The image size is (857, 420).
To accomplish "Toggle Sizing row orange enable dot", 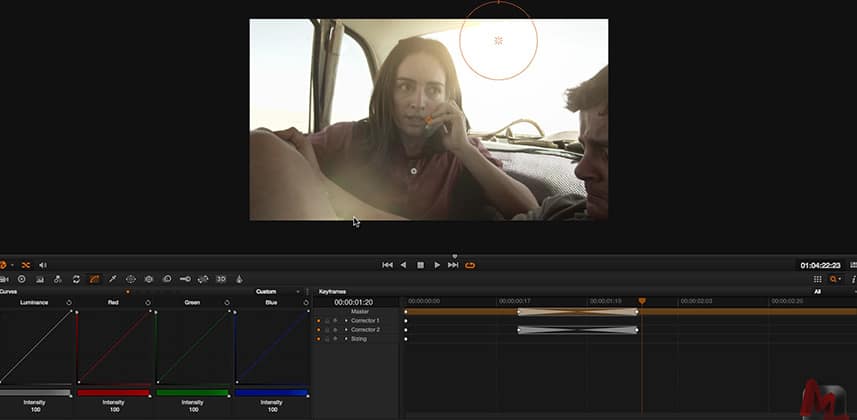I will (319, 339).
